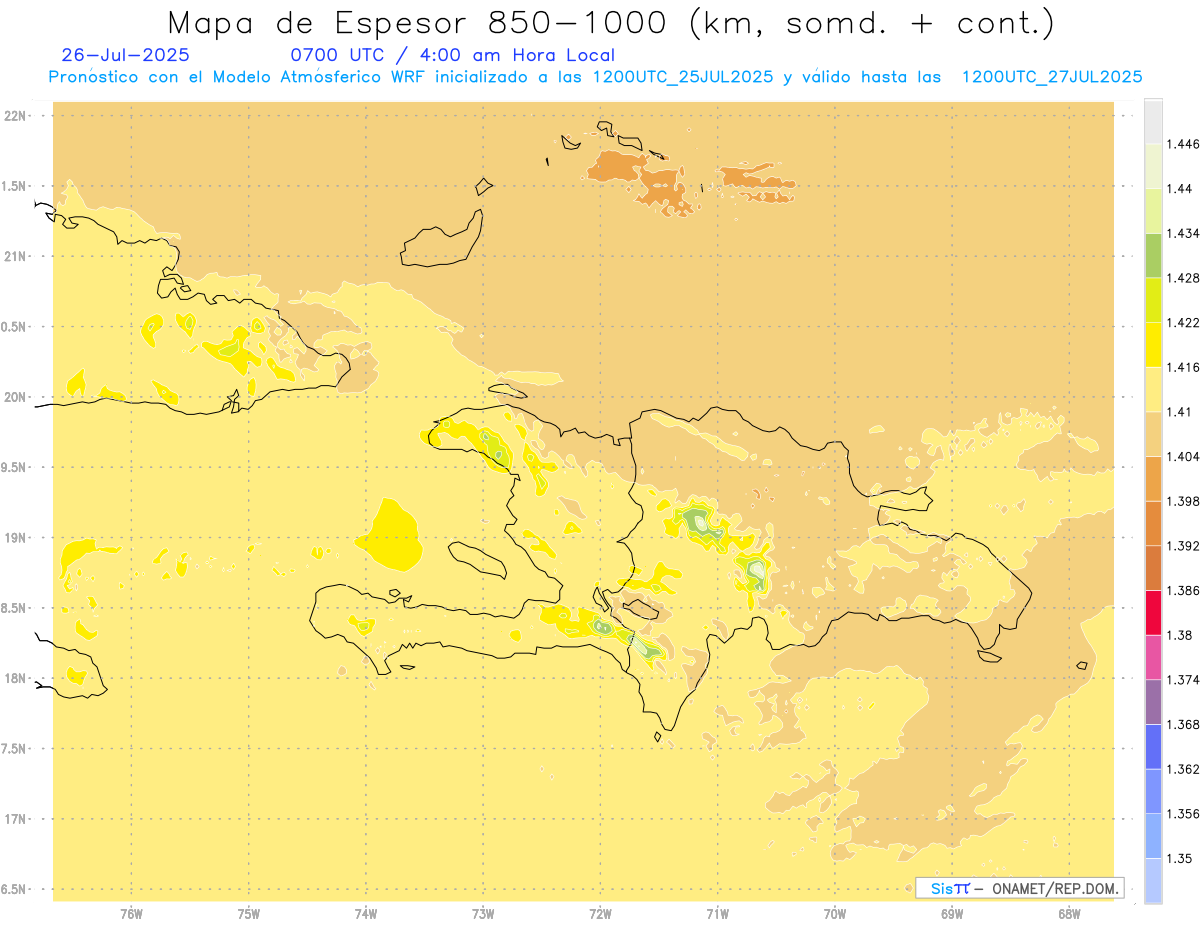Click the legend value '1.362'
This screenshot has width=1200, height=927.
click(1183, 769)
